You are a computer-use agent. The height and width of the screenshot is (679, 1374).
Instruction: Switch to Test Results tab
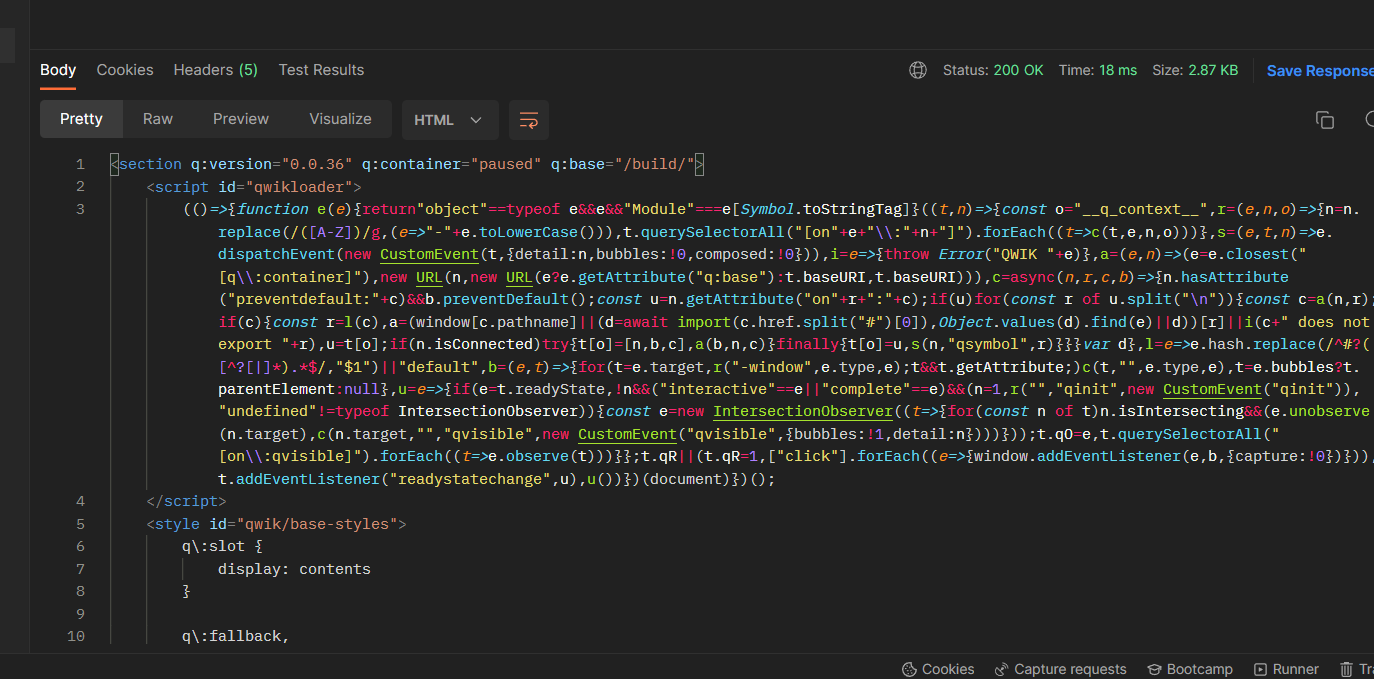click(x=321, y=70)
